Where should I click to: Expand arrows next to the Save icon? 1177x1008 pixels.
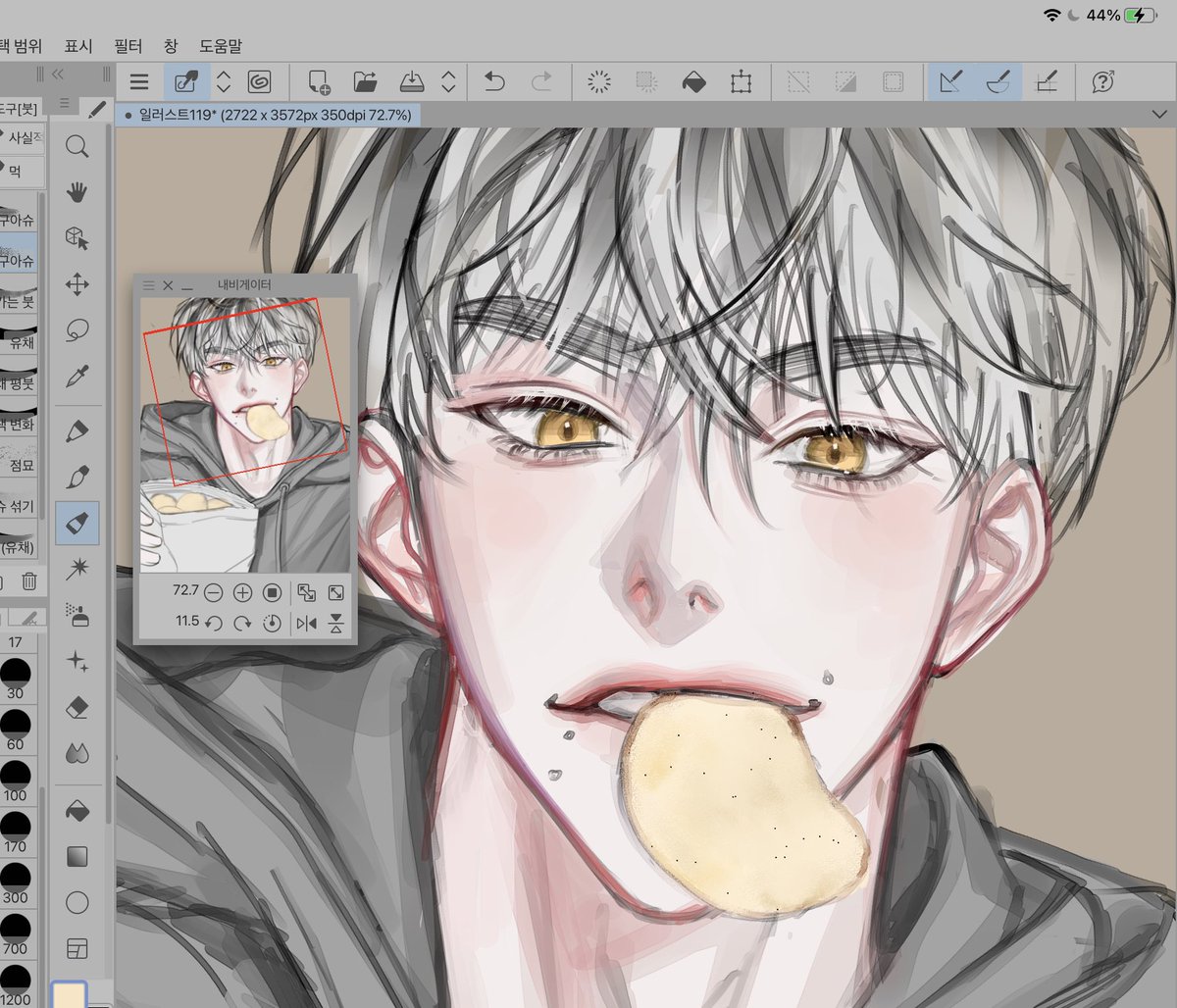pyautogui.click(x=448, y=82)
